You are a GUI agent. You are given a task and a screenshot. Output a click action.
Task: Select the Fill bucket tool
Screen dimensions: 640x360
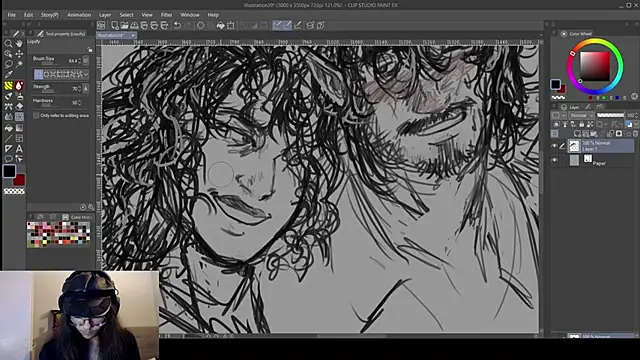[x=8, y=128]
